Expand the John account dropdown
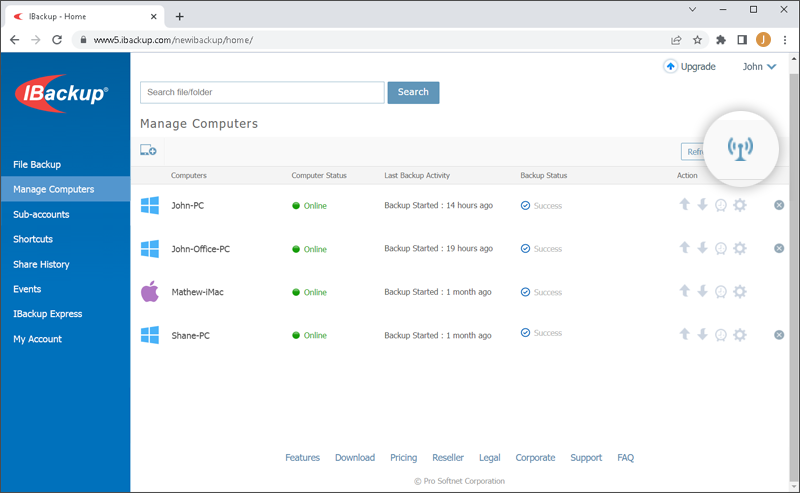The image size is (800, 493). 759,67
